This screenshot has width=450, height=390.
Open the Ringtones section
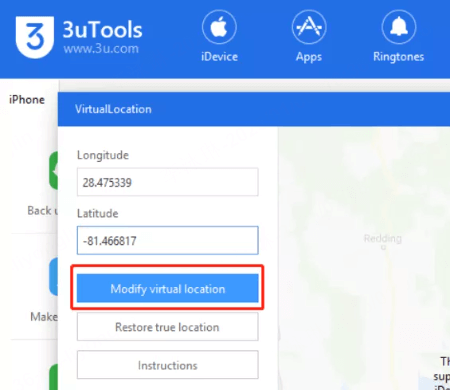pyautogui.click(x=399, y=36)
